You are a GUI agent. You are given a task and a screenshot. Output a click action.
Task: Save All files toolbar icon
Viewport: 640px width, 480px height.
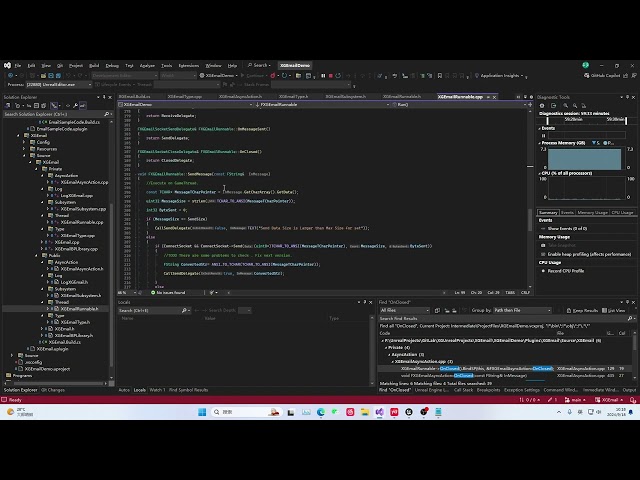click(58, 76)
